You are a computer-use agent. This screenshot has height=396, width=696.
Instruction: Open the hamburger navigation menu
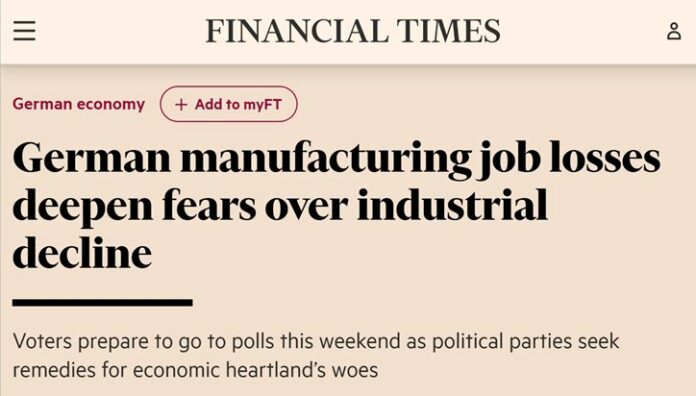(24, 31)
